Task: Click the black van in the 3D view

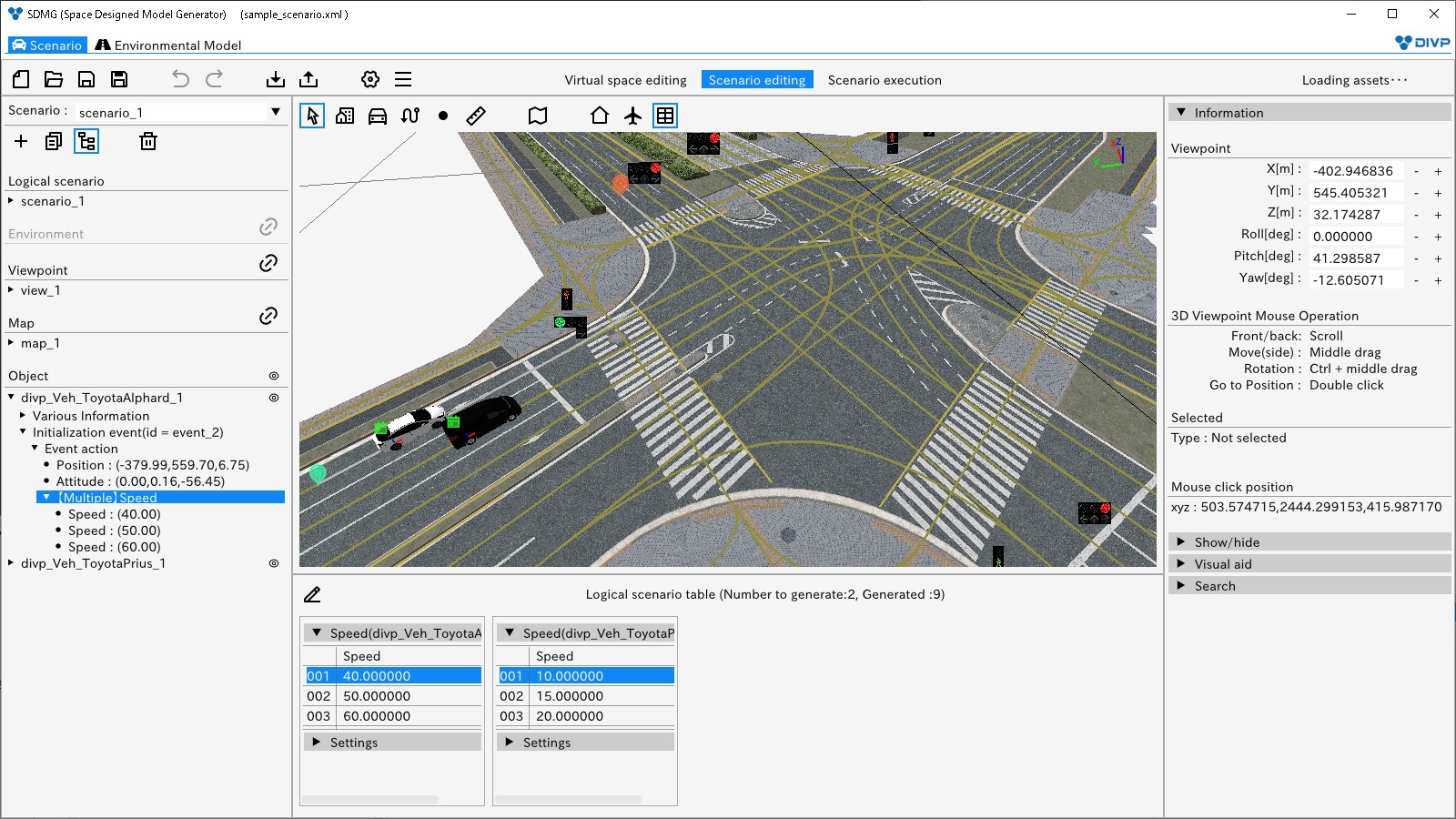Action: 483,420
